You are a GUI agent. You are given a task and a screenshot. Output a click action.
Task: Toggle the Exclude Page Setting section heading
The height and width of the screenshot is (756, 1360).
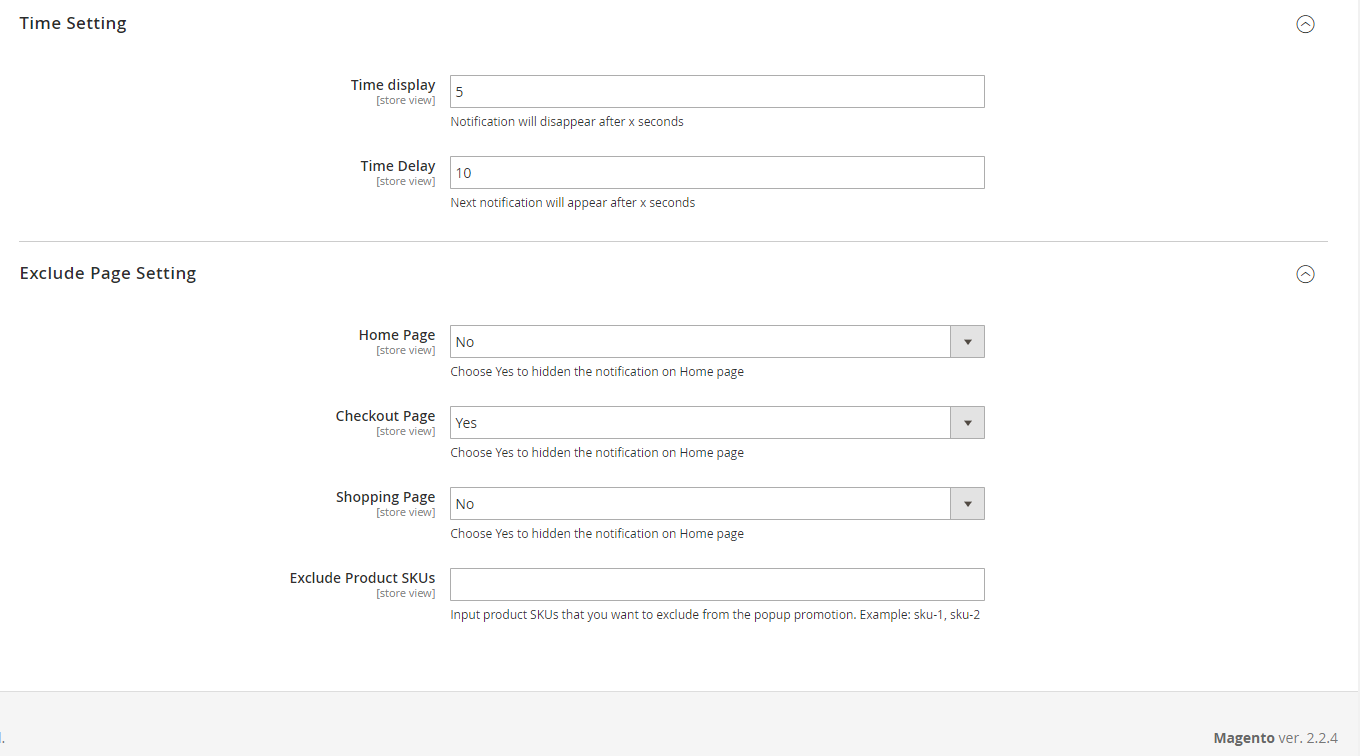[x=108, y=273]
